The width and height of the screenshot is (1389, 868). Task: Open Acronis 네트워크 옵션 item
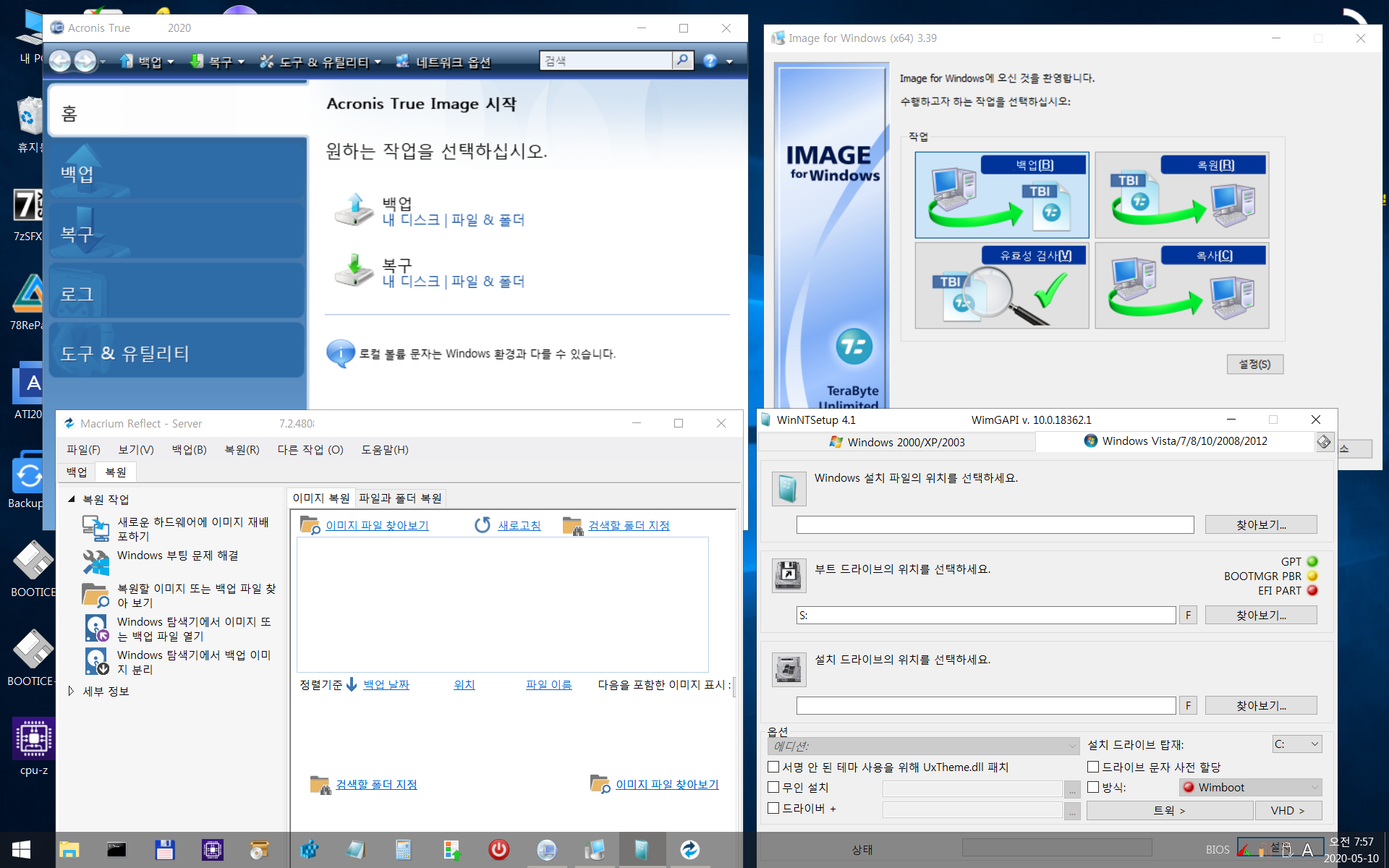(x=443, y=62)
